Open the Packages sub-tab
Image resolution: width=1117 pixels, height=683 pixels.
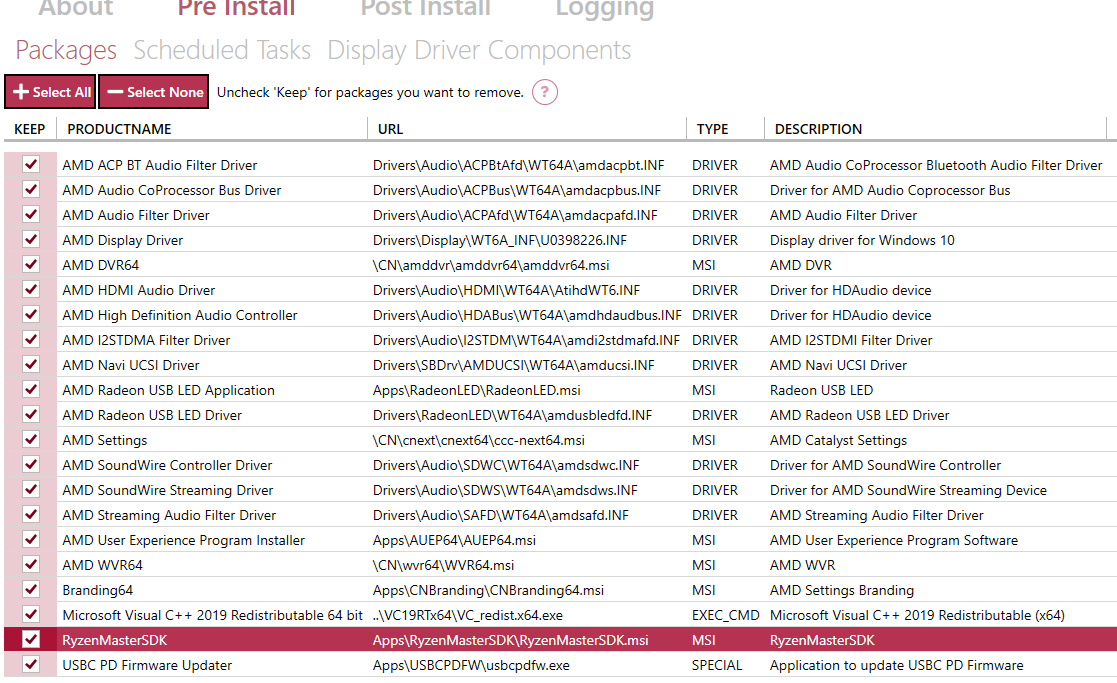(x=66, y=50)
